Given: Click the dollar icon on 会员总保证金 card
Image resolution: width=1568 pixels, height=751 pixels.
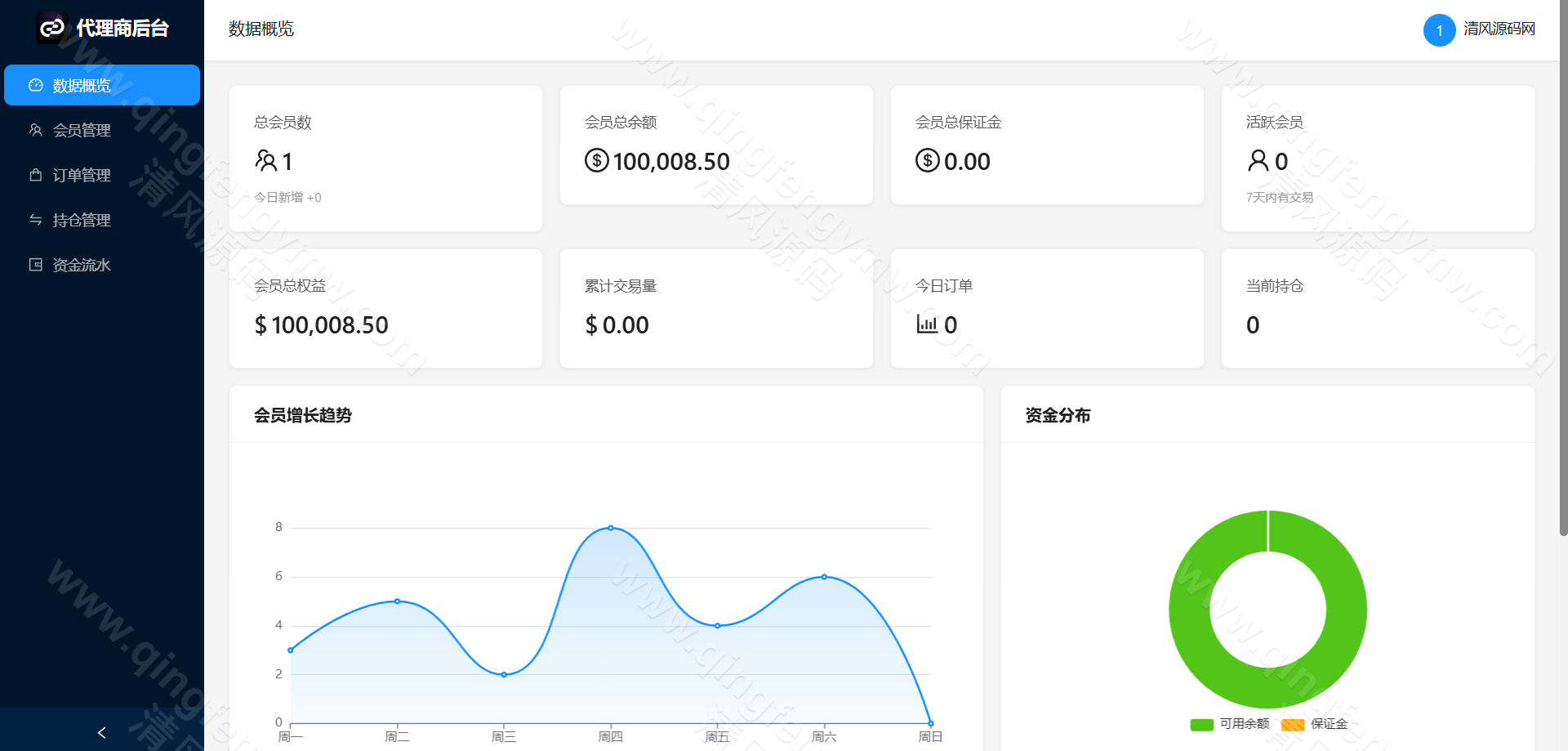Looking at the screenshot, I should [927, 160].
